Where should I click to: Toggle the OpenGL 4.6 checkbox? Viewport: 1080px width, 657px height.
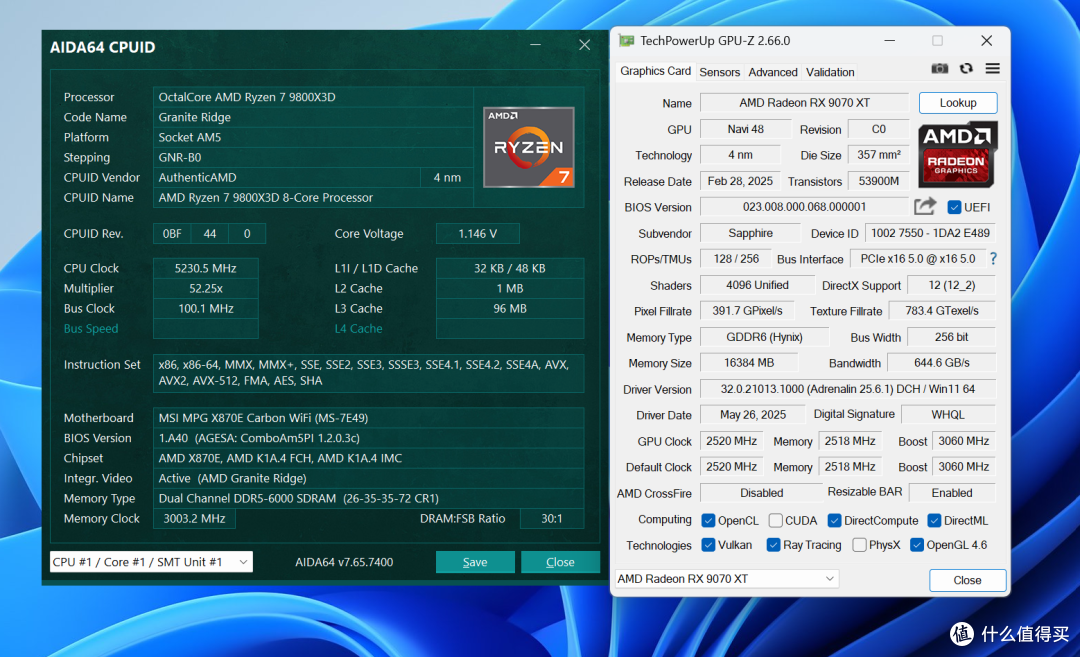[x=917, y=545]
